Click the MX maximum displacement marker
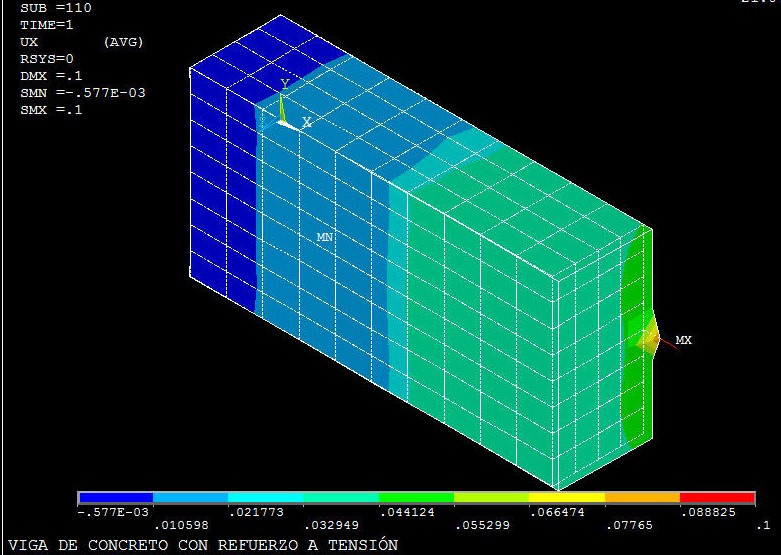 coord(683,340)
